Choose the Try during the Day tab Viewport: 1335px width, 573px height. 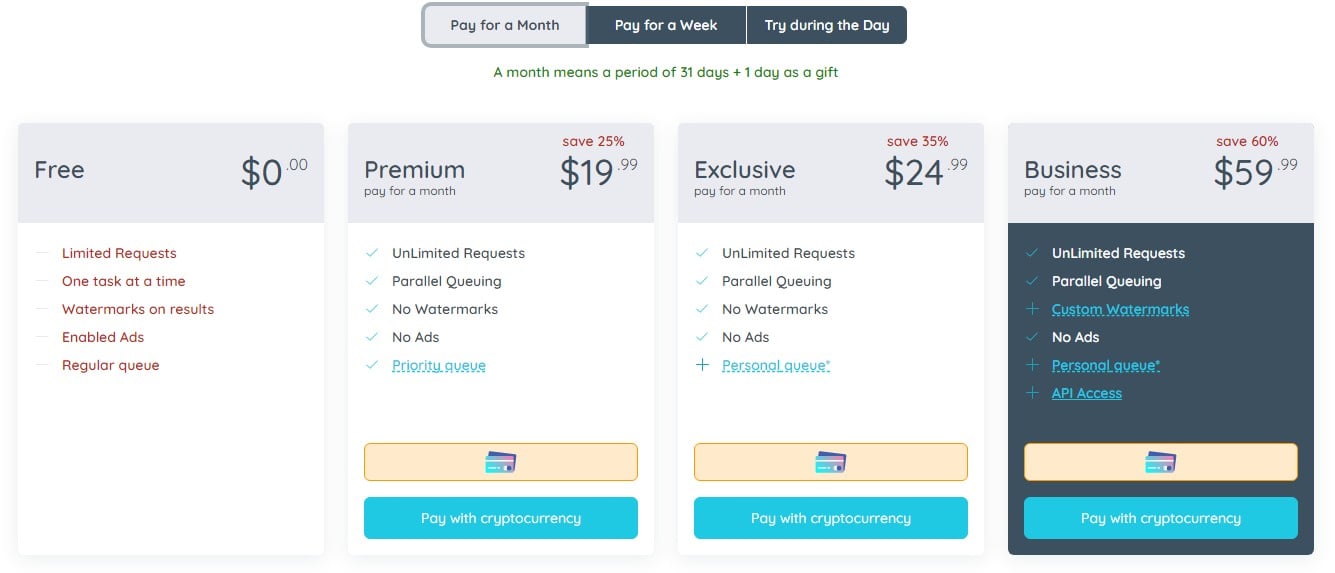click(x=826, y=25)
